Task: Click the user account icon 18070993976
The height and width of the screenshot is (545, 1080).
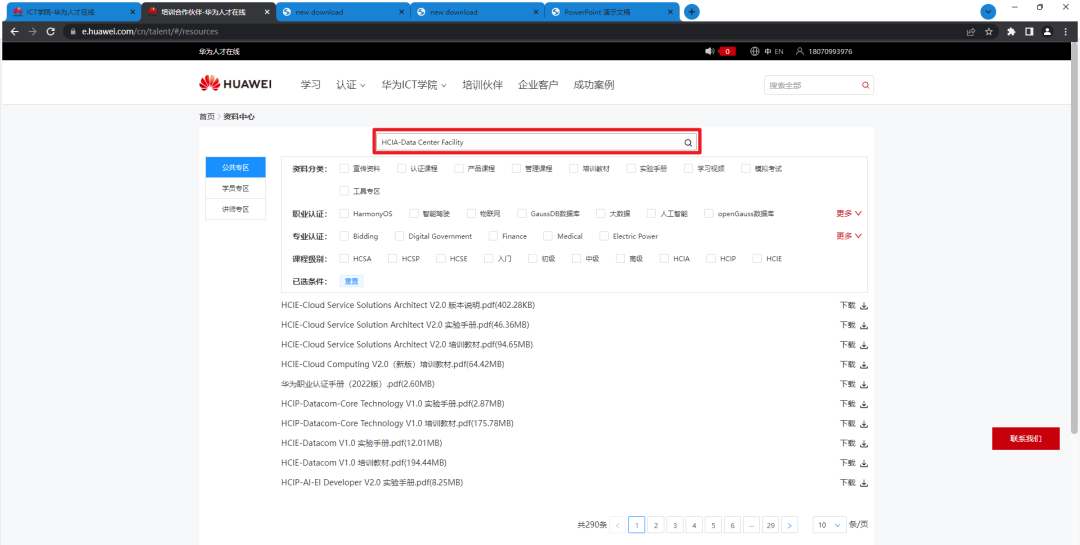Action: pos(824,52)
